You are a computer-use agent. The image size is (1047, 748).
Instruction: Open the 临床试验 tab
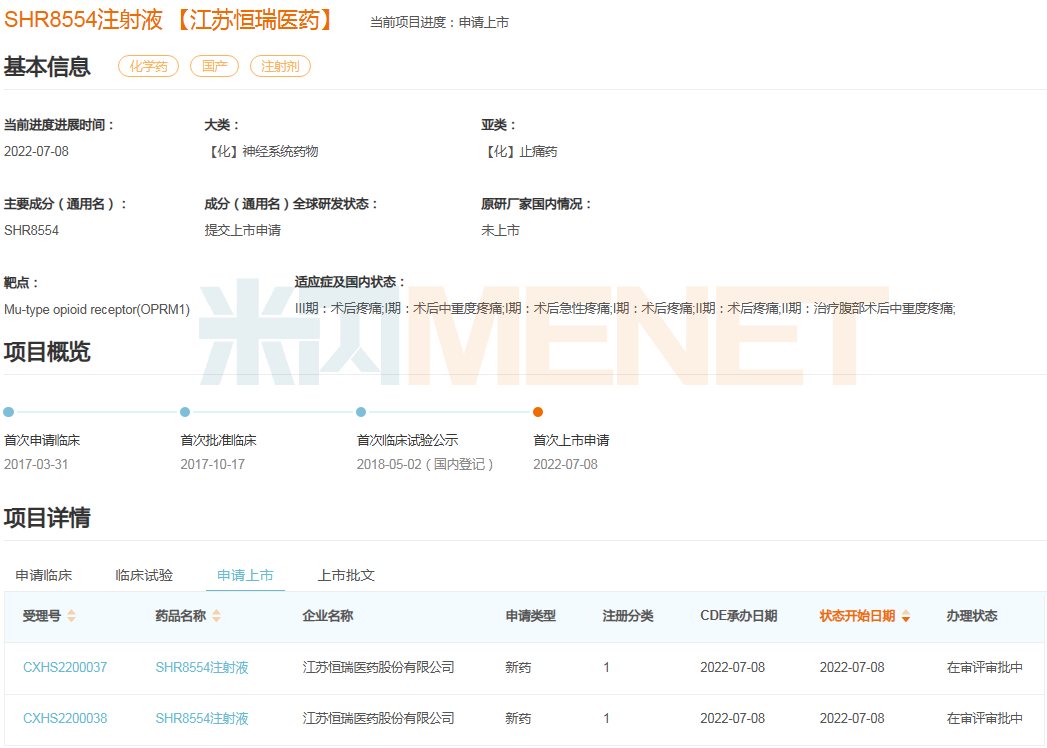(144, 575)
